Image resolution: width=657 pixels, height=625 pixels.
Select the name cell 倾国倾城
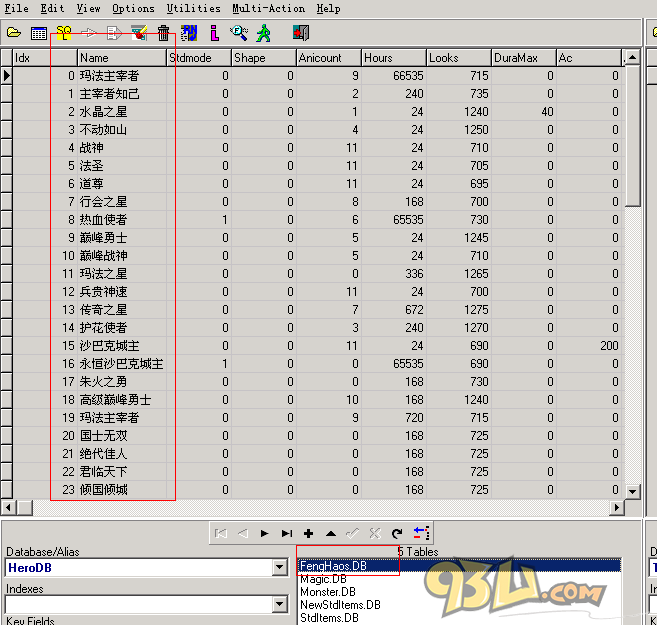pos(122,490)
